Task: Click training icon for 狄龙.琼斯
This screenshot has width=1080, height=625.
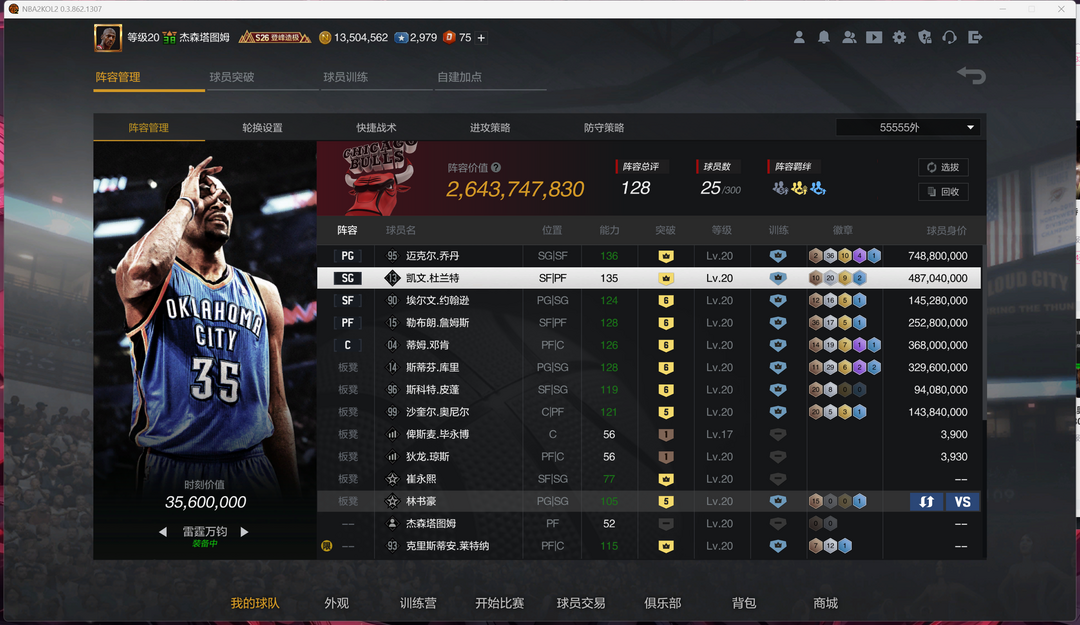Action: [778, 457]
